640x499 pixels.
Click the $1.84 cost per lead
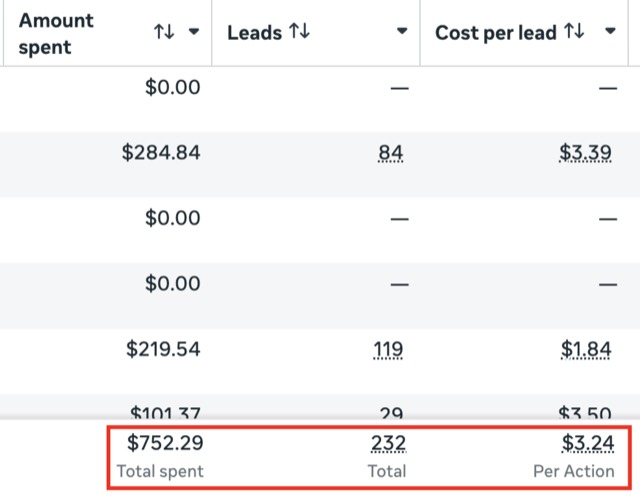(586, 349)
